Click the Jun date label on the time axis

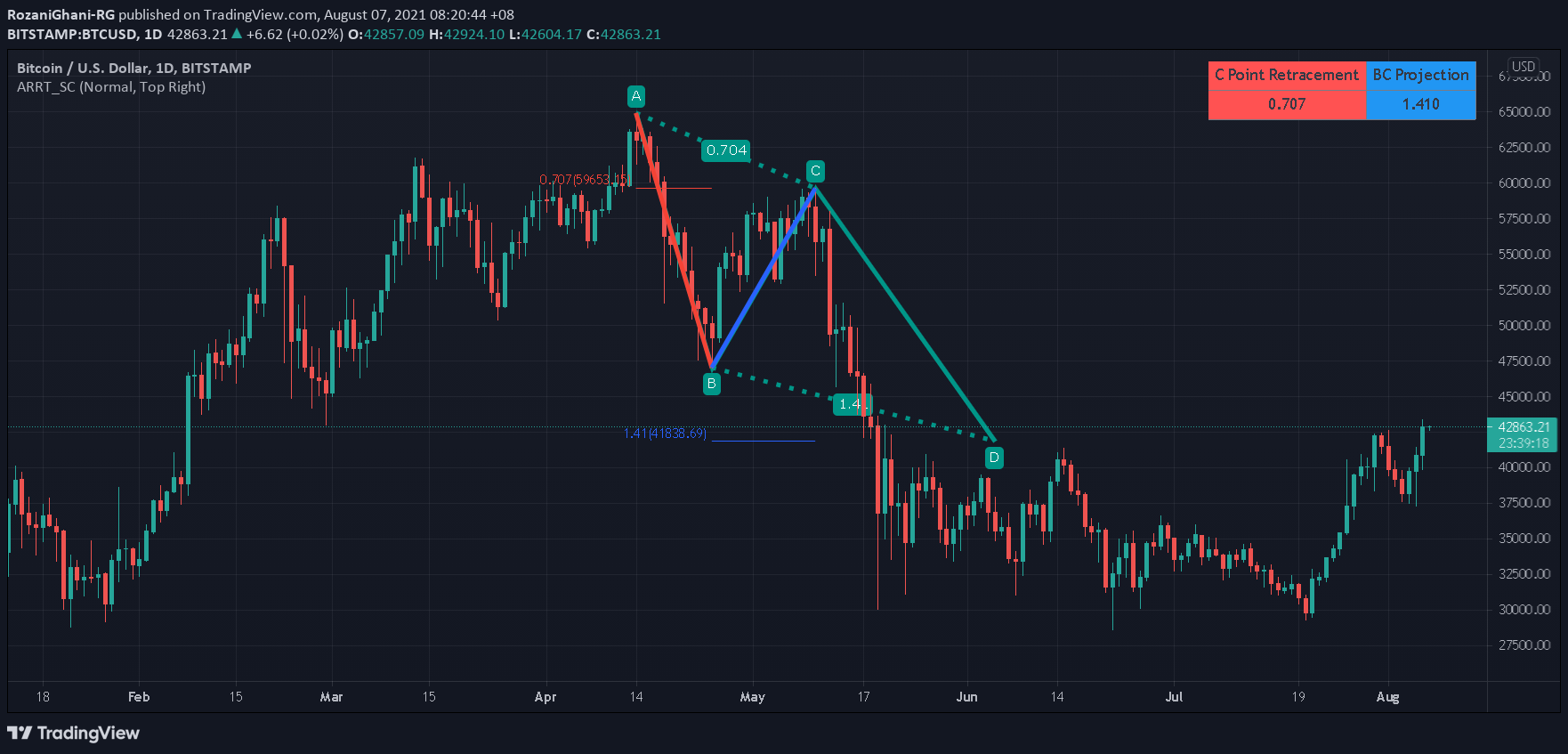pyautogui.click(x=966, y=697)
